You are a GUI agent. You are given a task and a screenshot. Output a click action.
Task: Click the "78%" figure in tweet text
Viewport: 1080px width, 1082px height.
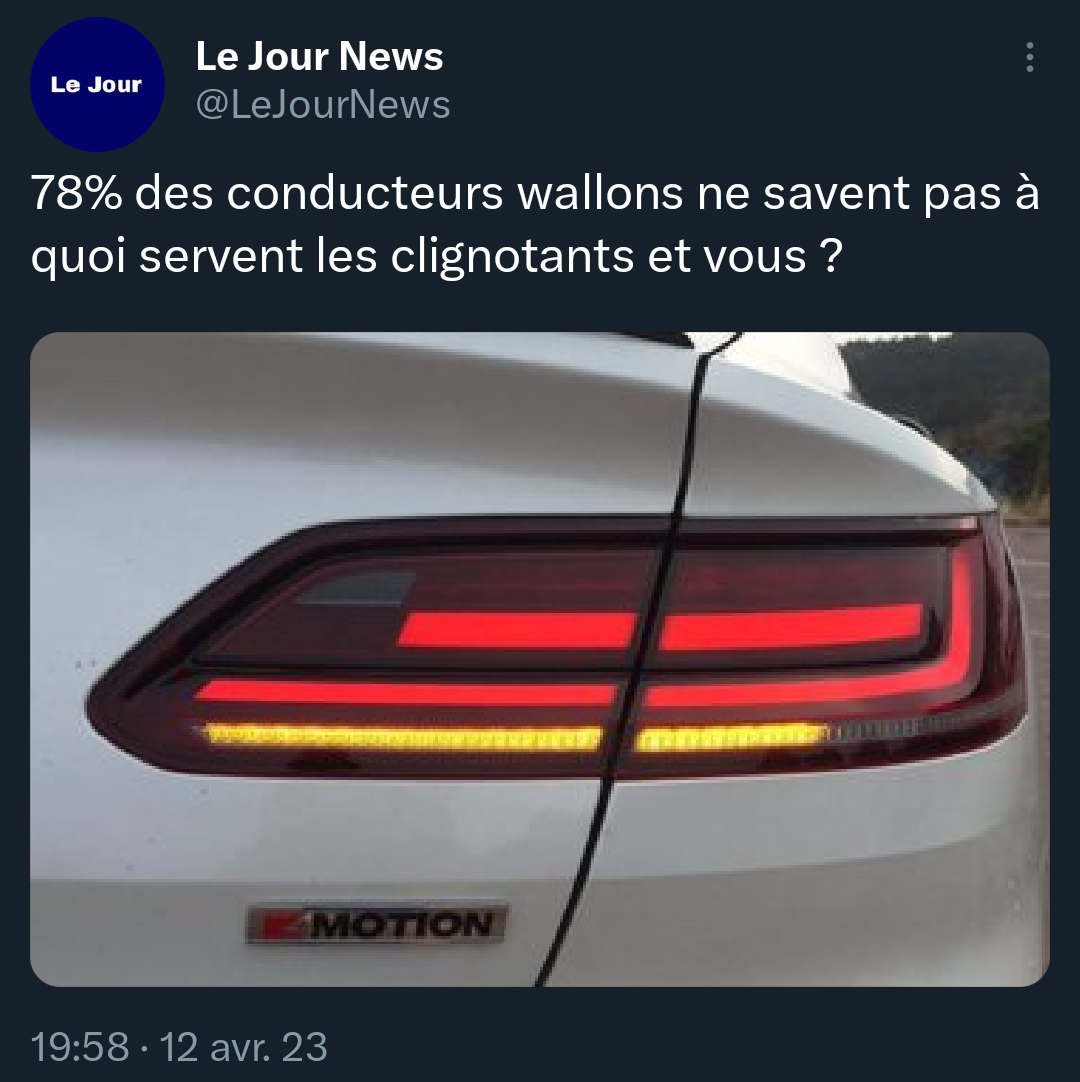click(77, 193)
